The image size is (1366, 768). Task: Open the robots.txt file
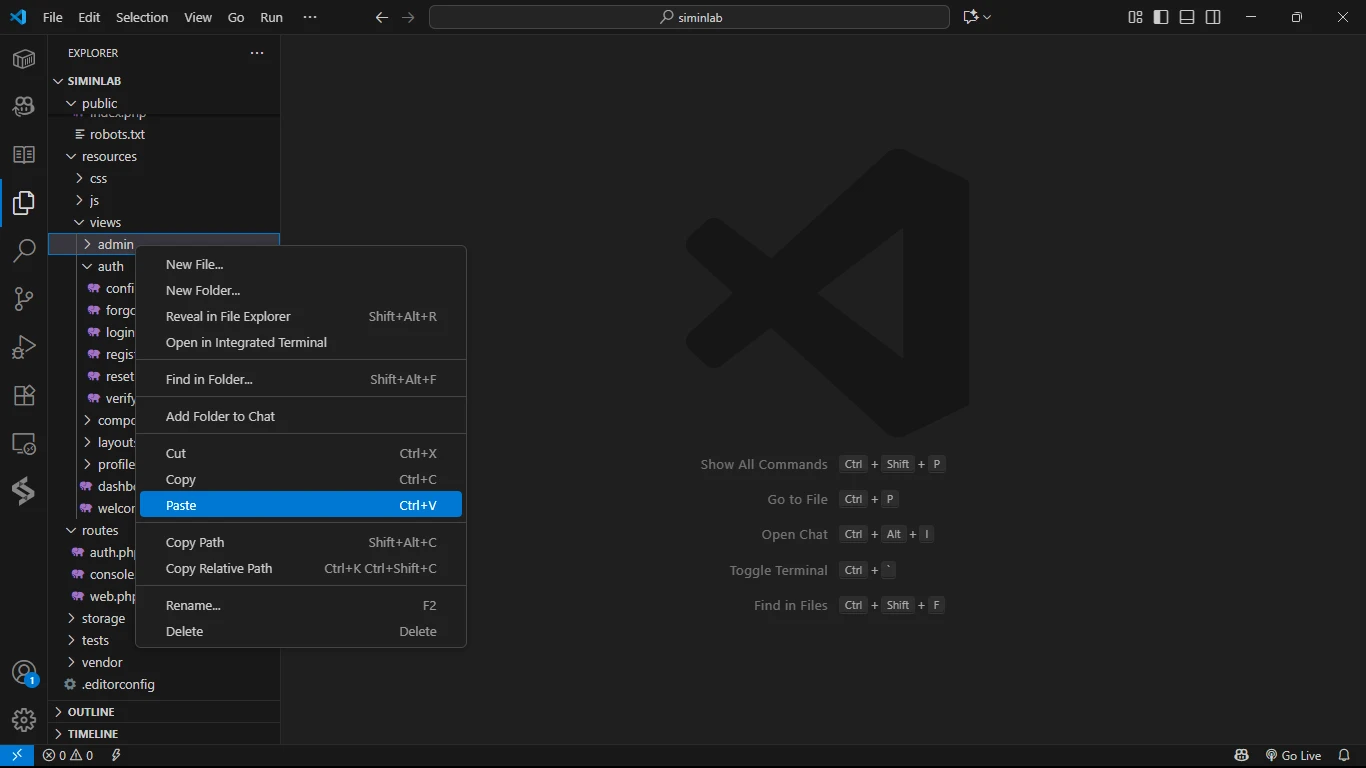click(x=117, y=134)
